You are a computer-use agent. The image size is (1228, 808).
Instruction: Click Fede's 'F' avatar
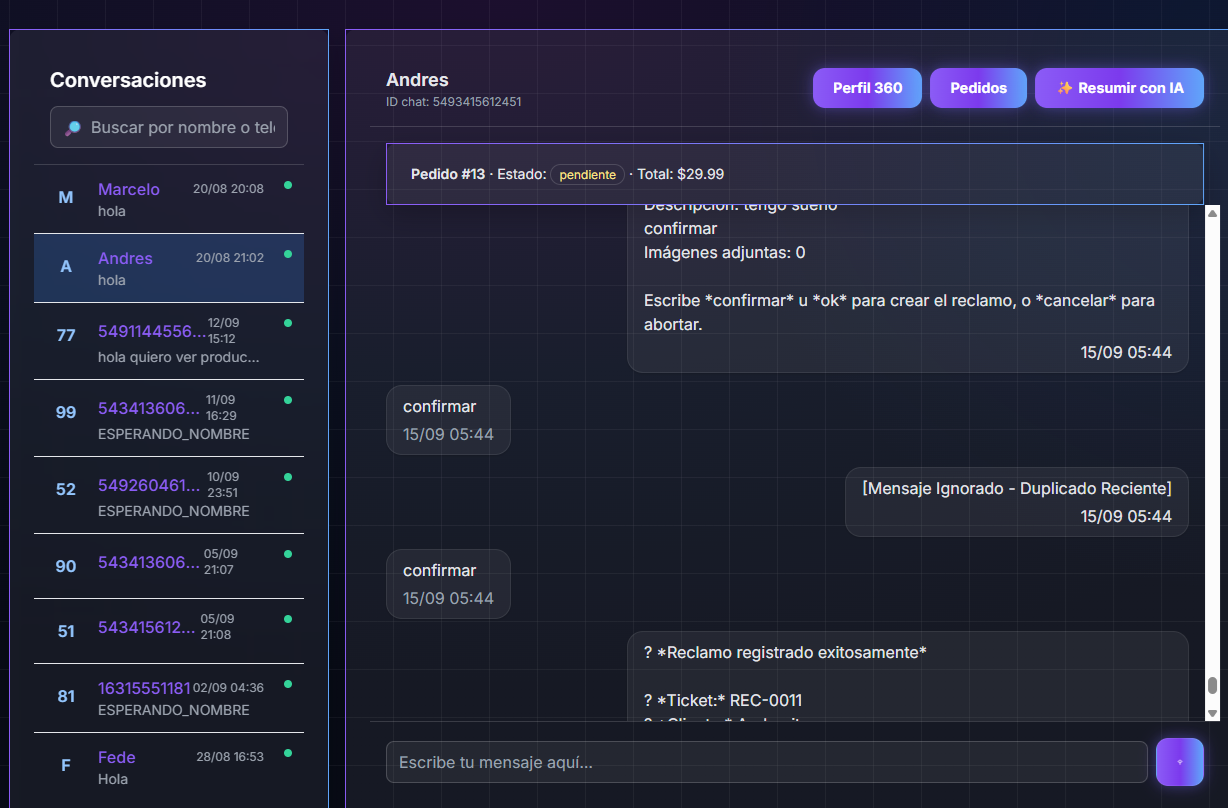(x=65, y=765)
